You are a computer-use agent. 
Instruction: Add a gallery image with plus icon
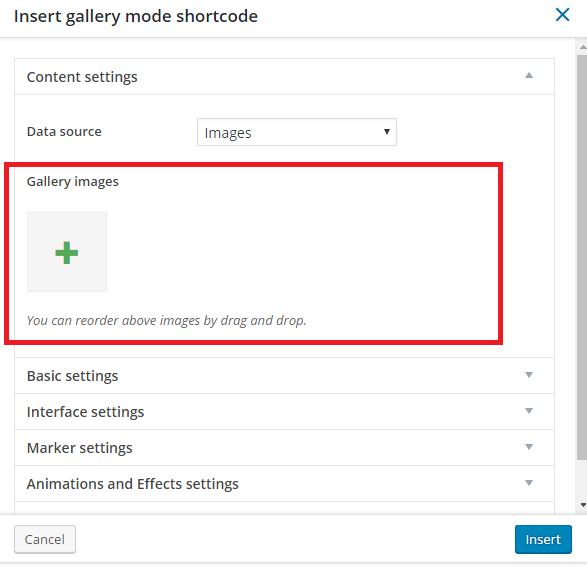[67, 252]
